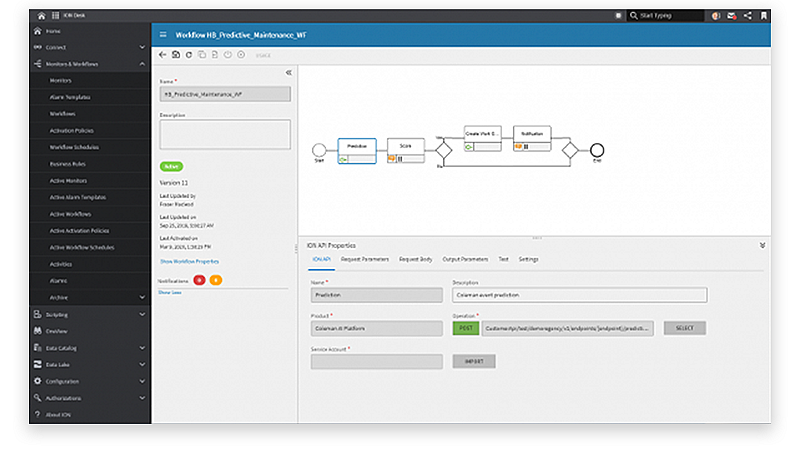The width and height of the screenshot is (800, 459).
Task: Expand the Connect sidebar section
Action: 90,47
